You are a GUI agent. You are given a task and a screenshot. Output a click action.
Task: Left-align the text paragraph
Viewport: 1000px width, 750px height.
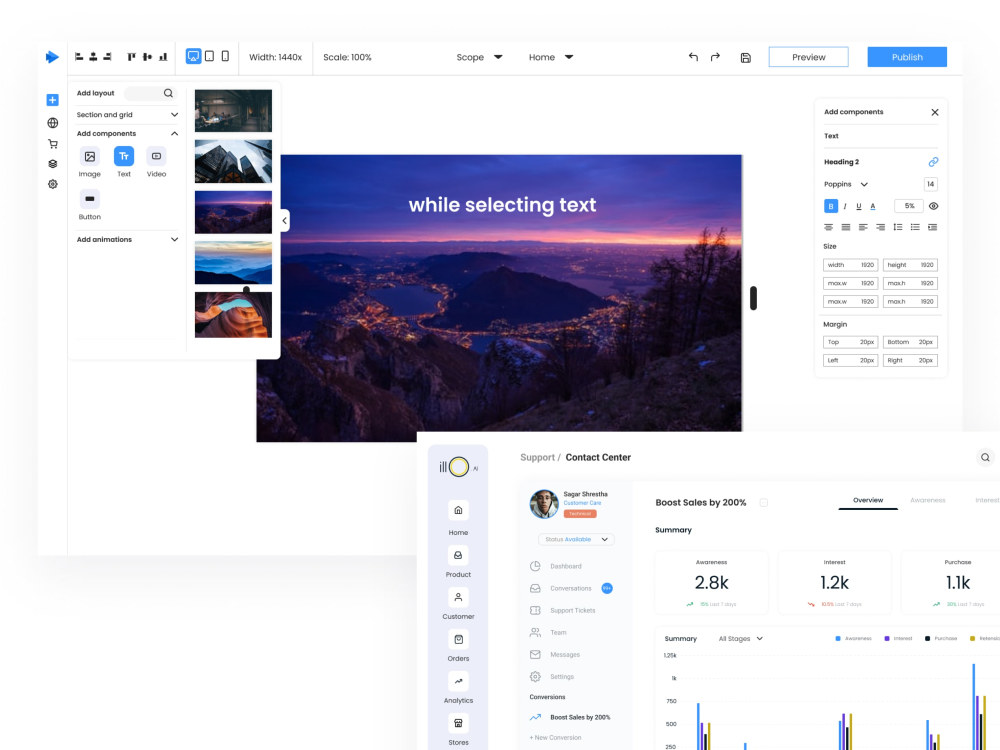(x=863, y=227)
